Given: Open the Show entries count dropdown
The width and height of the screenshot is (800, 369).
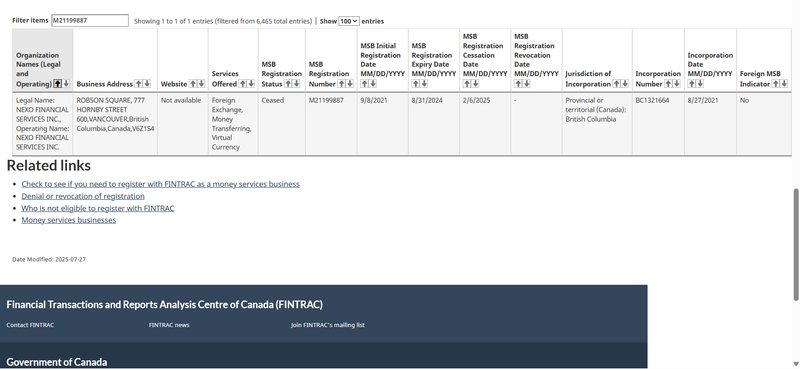Looking at the screenshot, I should click(x=349, y=21).
